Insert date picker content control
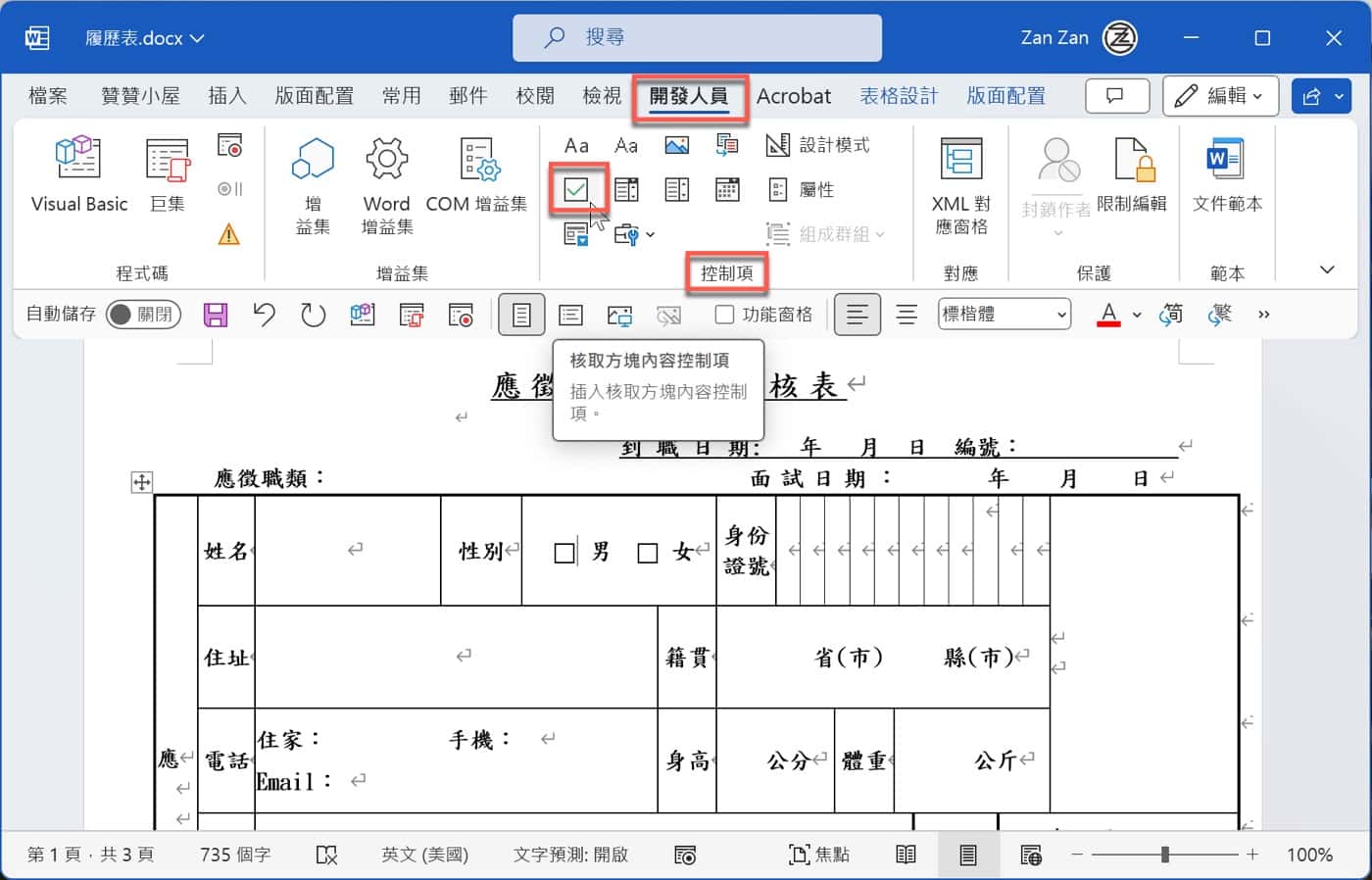The width and height of the screenshot is (1372, 880). coord(727,189)
